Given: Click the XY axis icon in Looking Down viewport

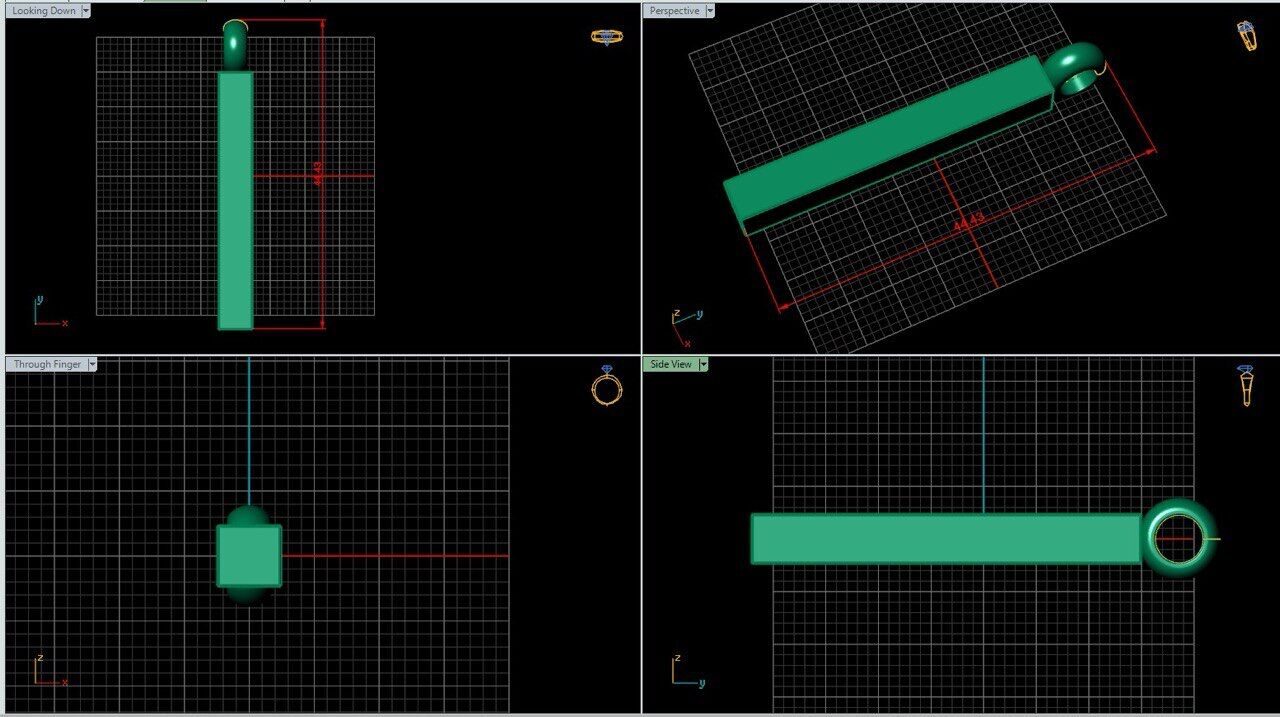Looking at the screenshot, I should point(47,314).
